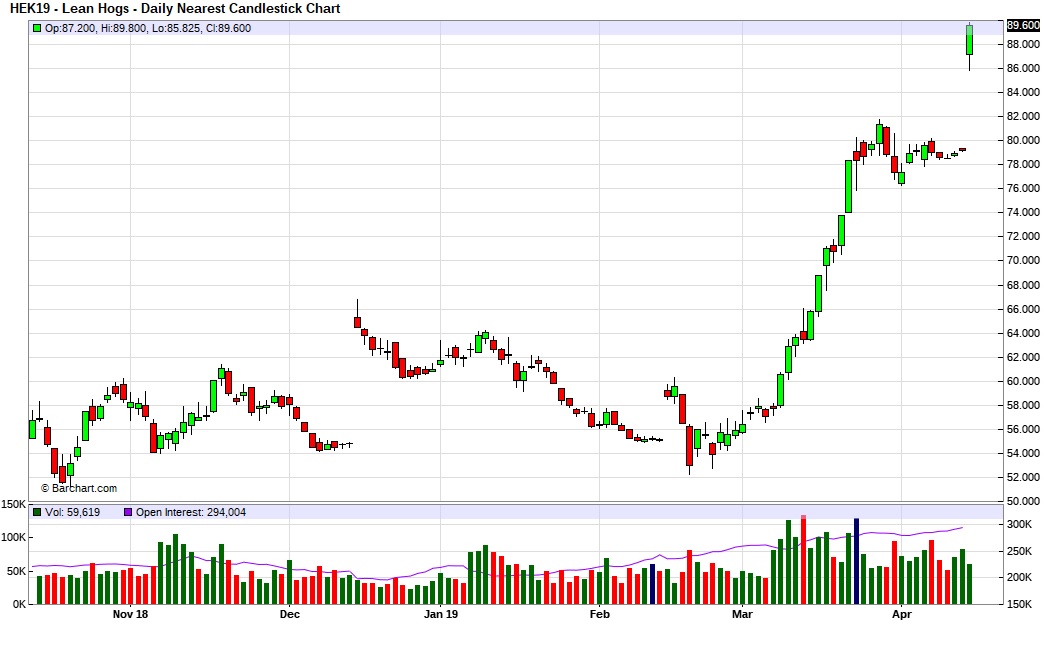1045x645 pixels.
Task: Click the 200K open interest axis label
Action: [1019, 577]
